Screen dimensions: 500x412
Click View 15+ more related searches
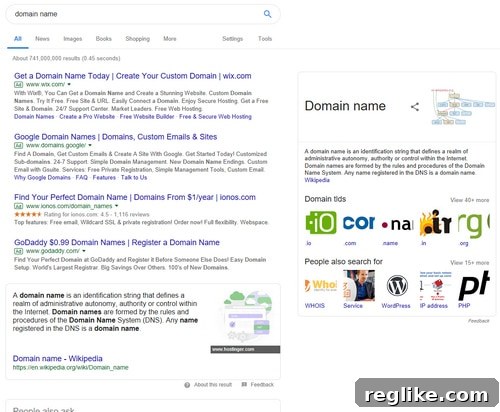[x=470, y=263]
